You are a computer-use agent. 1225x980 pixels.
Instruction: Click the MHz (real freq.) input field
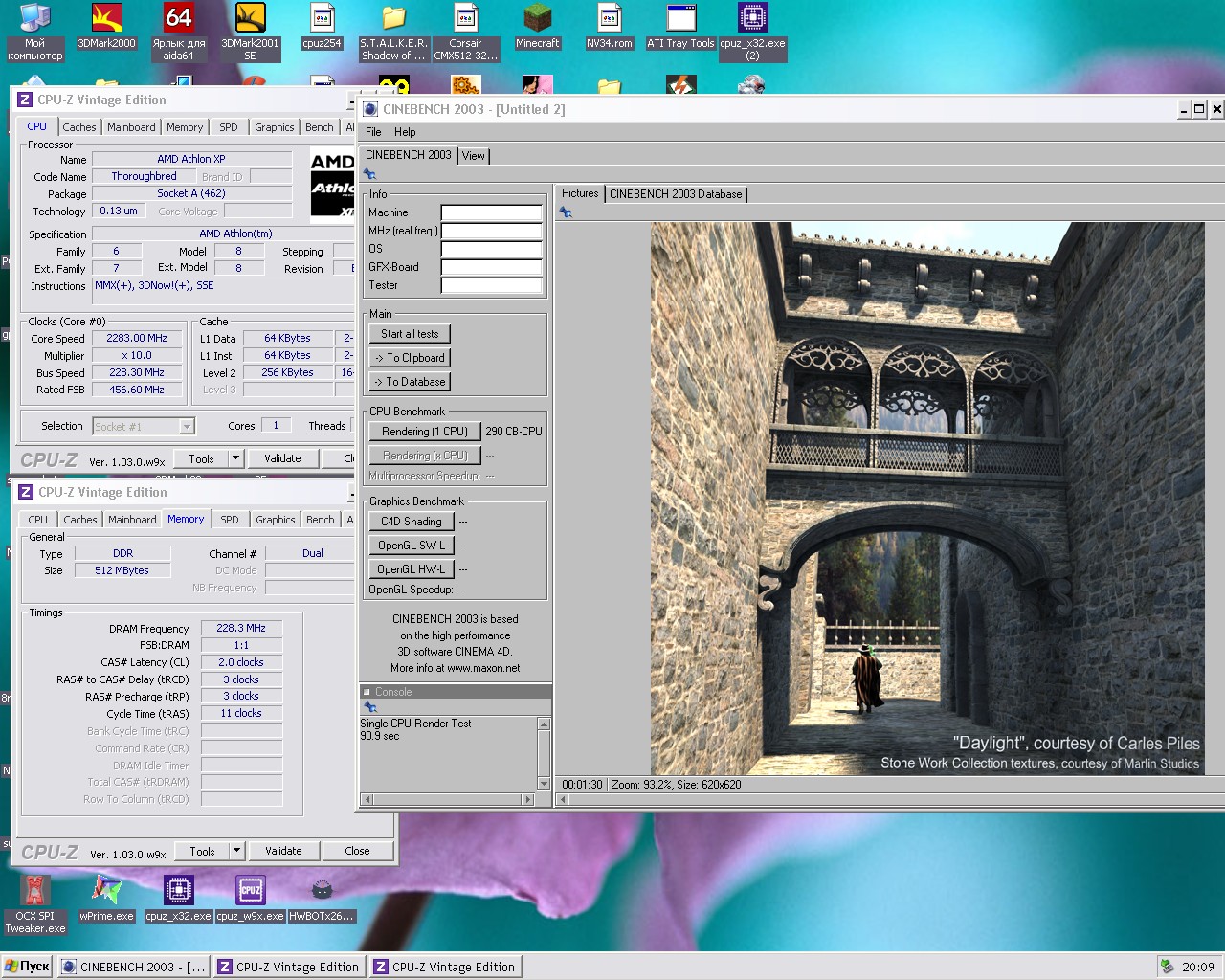click(492, 231)
